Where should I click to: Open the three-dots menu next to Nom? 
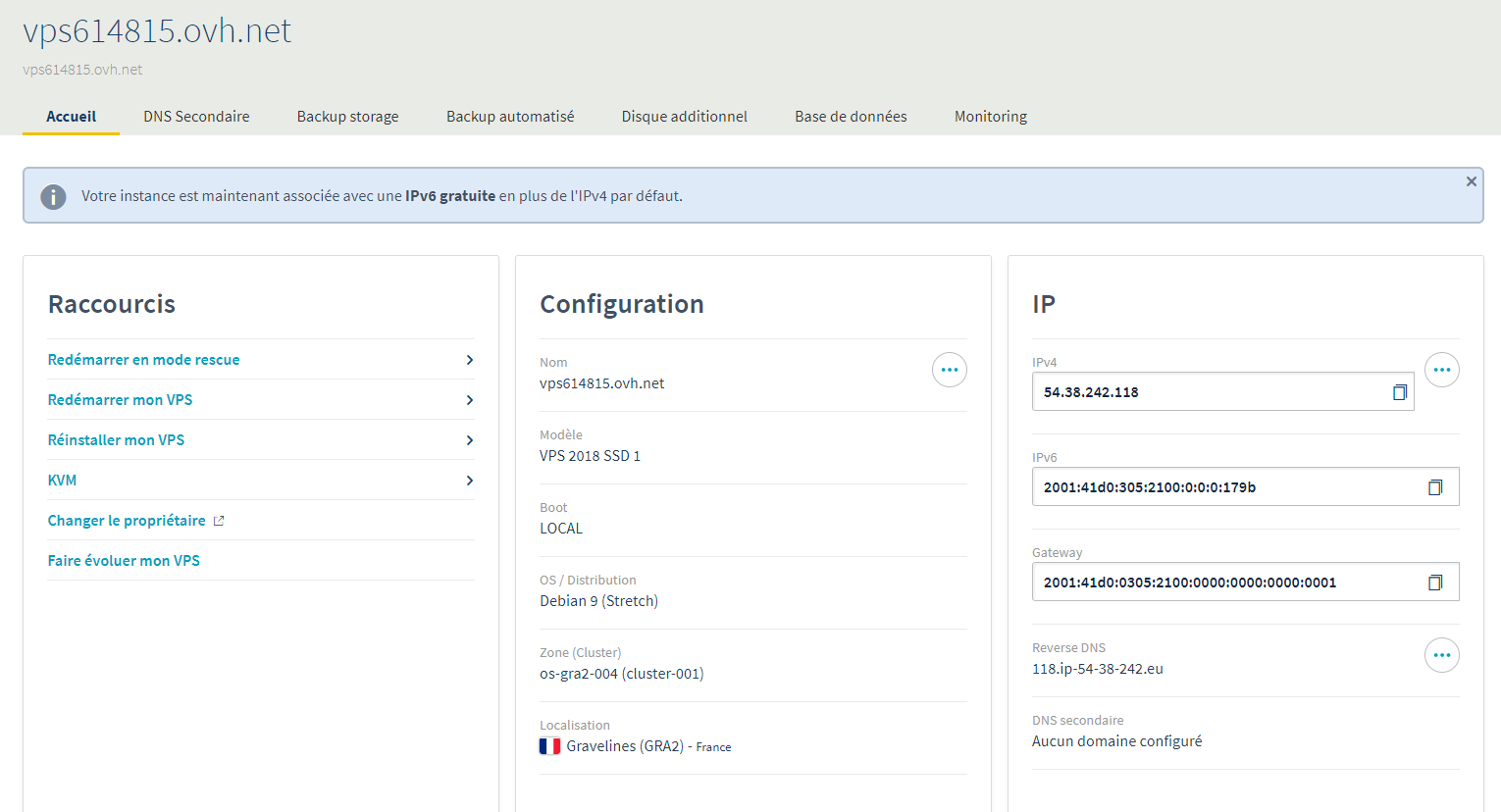[x=949, y=370]
